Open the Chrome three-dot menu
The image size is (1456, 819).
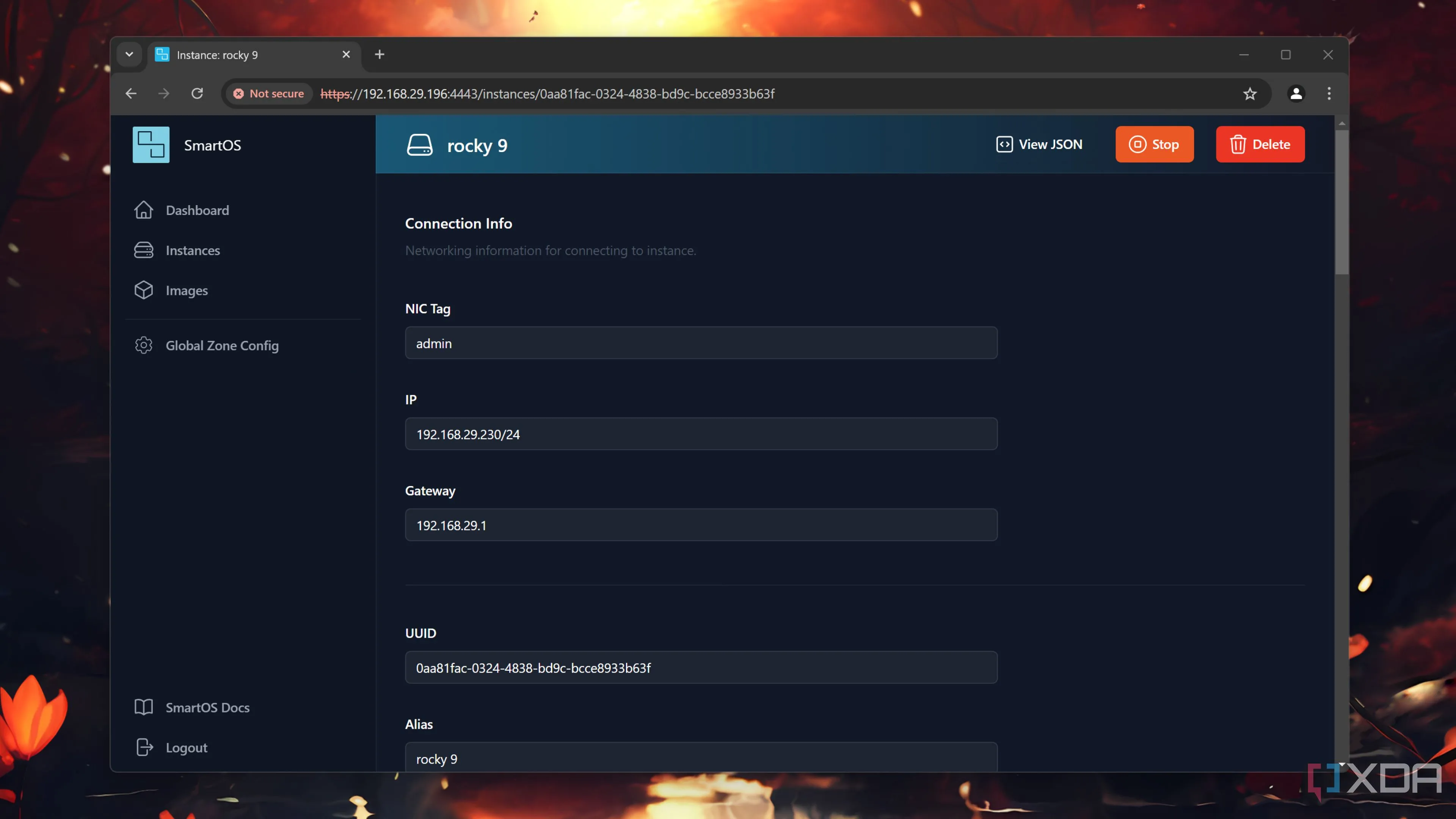(x=1329, y=94)
